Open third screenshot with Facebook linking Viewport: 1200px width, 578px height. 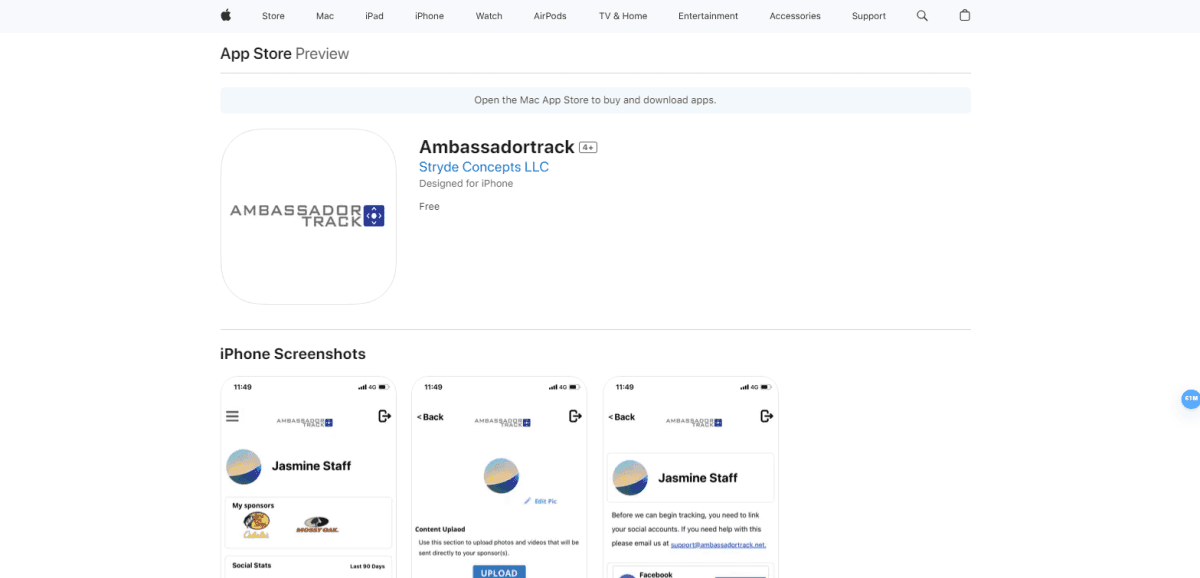690,478
